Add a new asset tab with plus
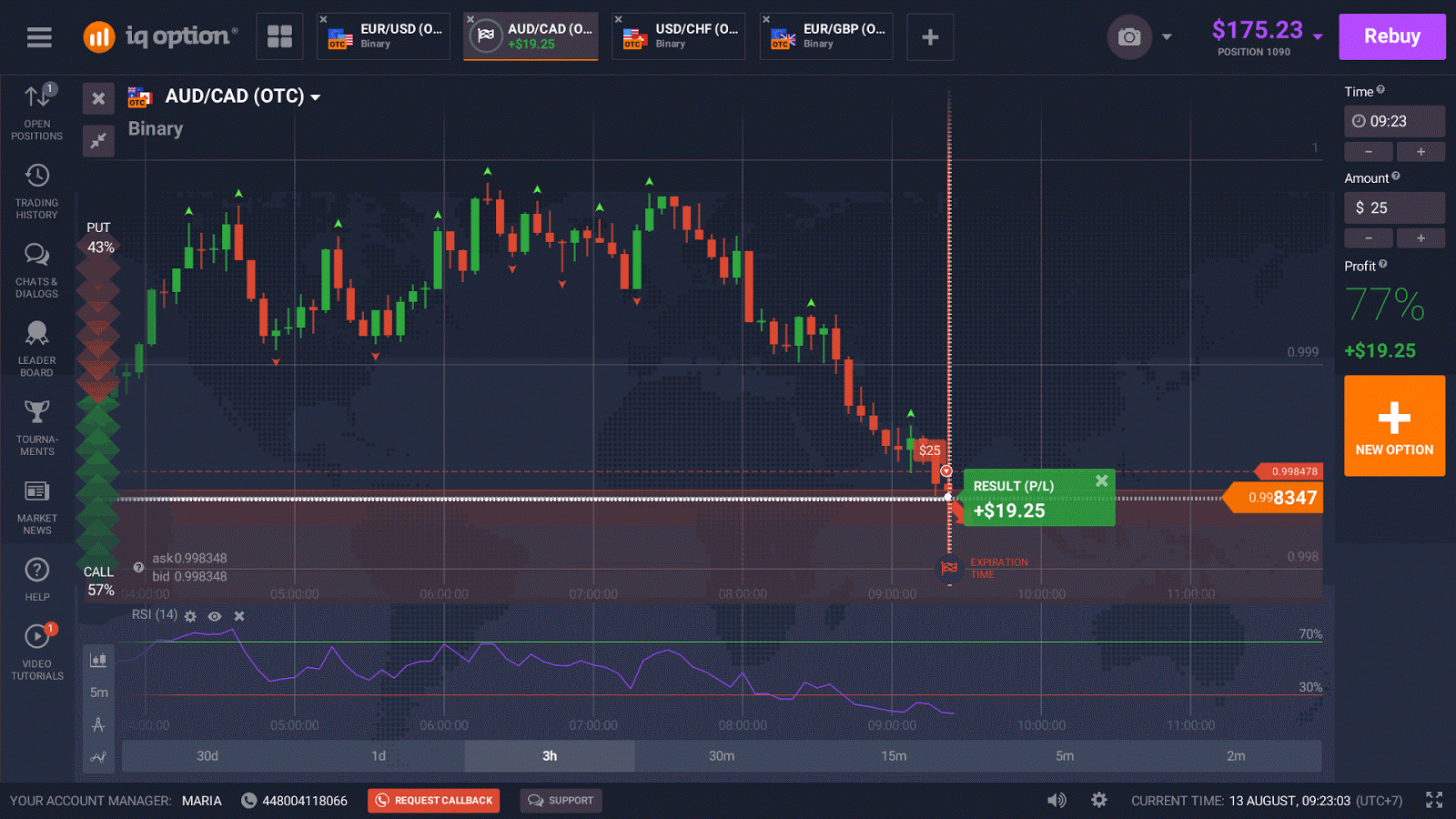 (930, 36)
